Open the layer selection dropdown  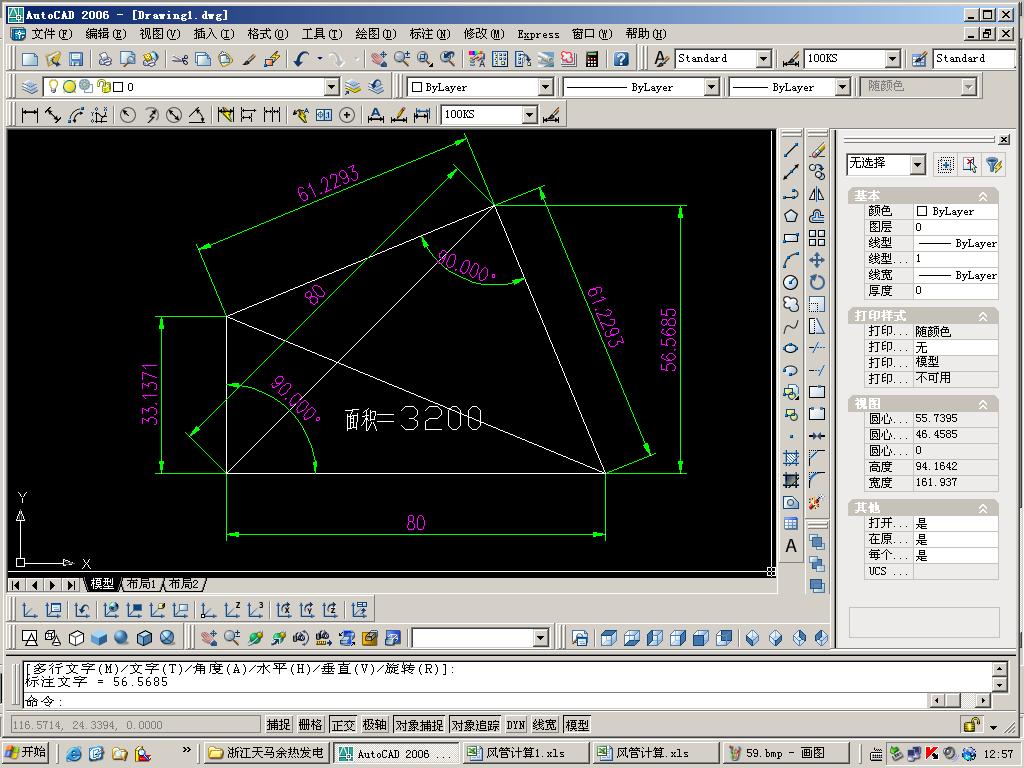[332, 87]
